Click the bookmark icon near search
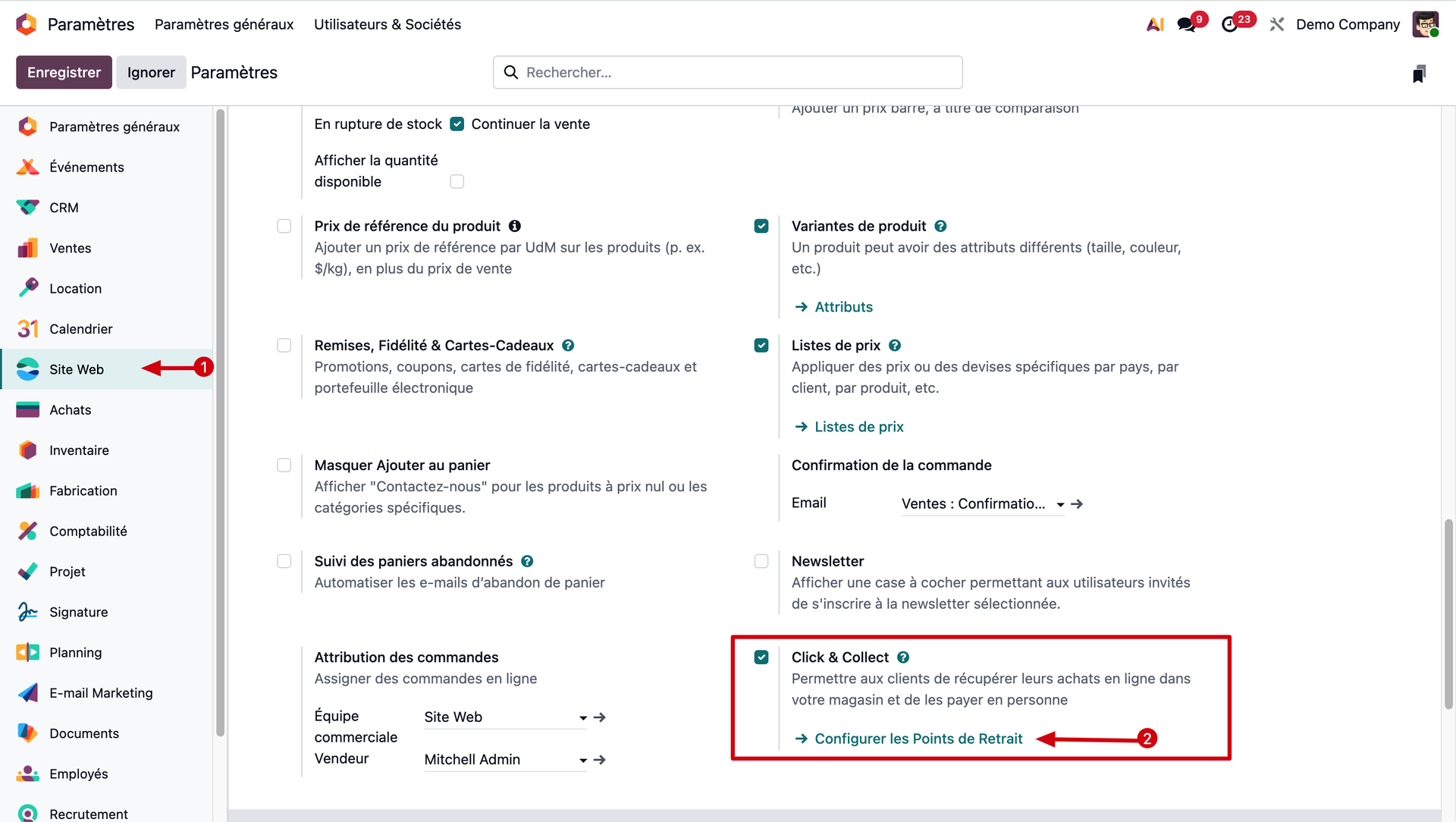1456x822 pixels. 1419,73
